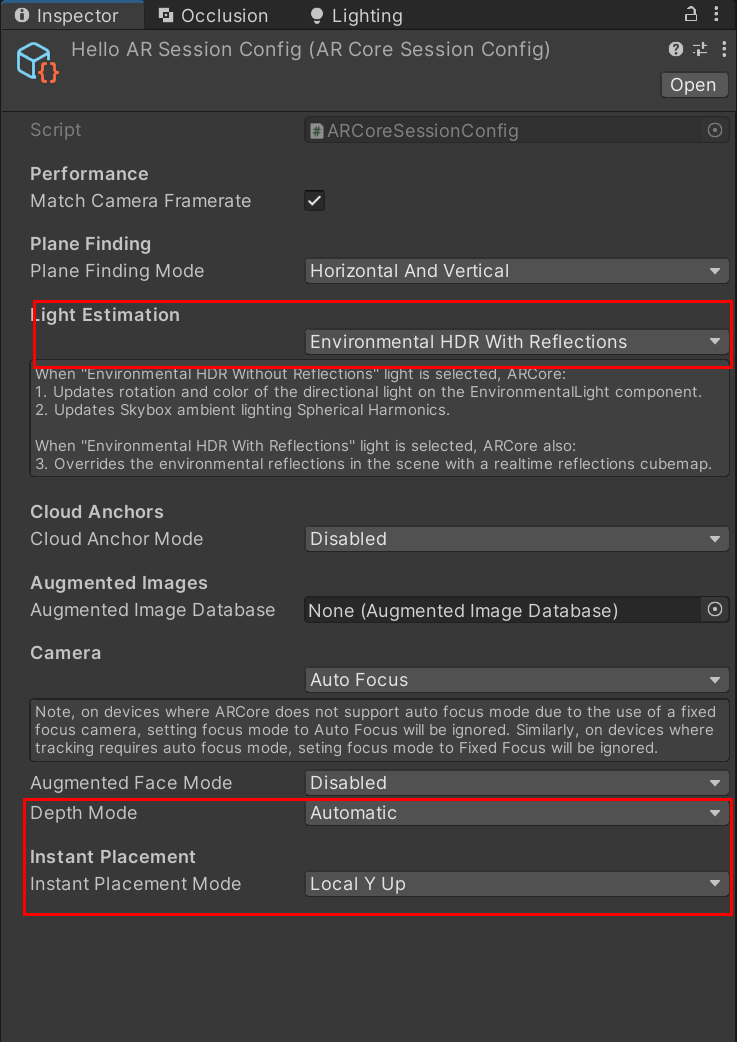Click the Match Camera Framerate label
The image size is (737, 1042).
(141, 201)
